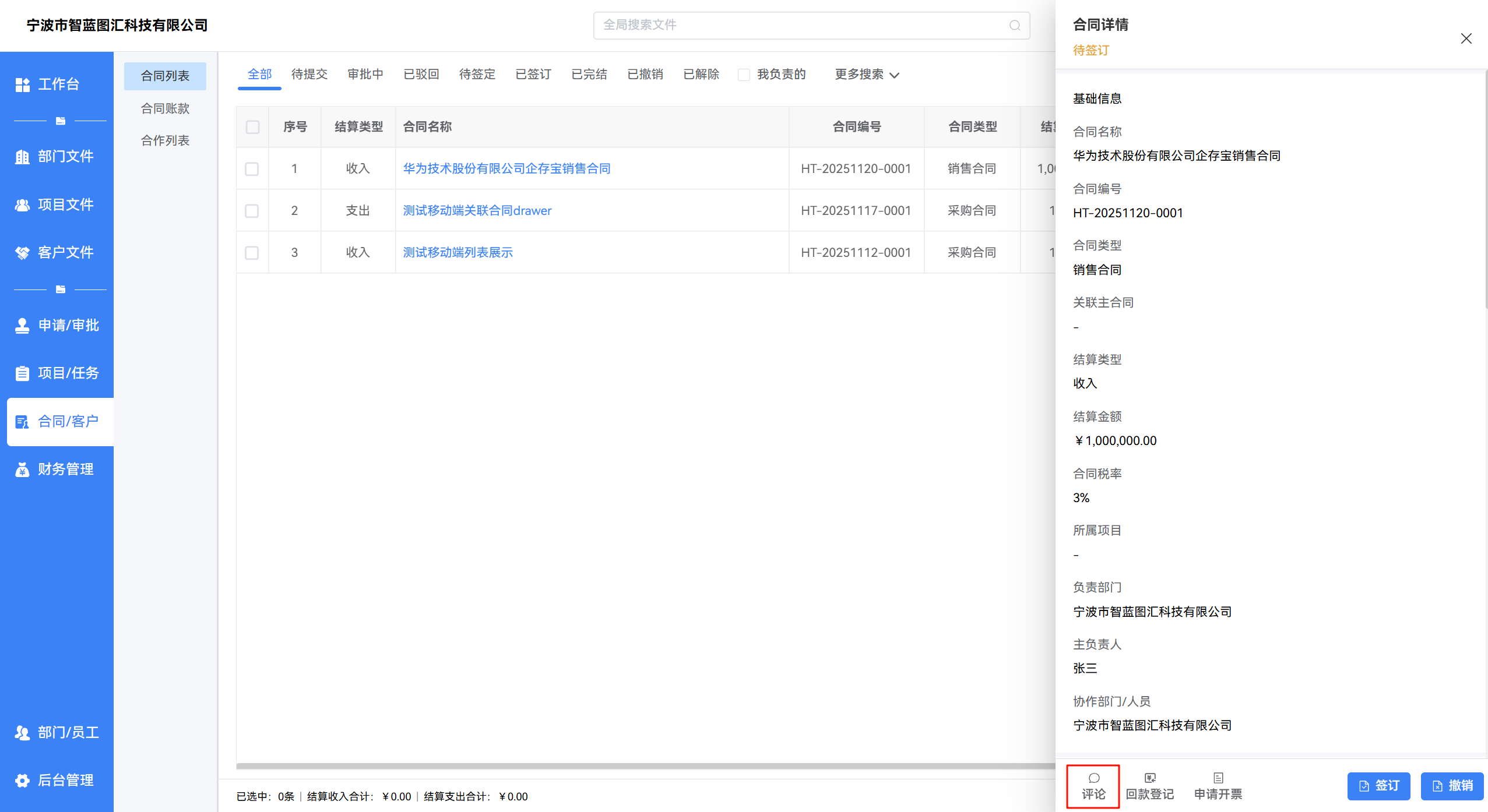
Task: Open 测试移动端列表展示 contract link
Action: [458, 253]
